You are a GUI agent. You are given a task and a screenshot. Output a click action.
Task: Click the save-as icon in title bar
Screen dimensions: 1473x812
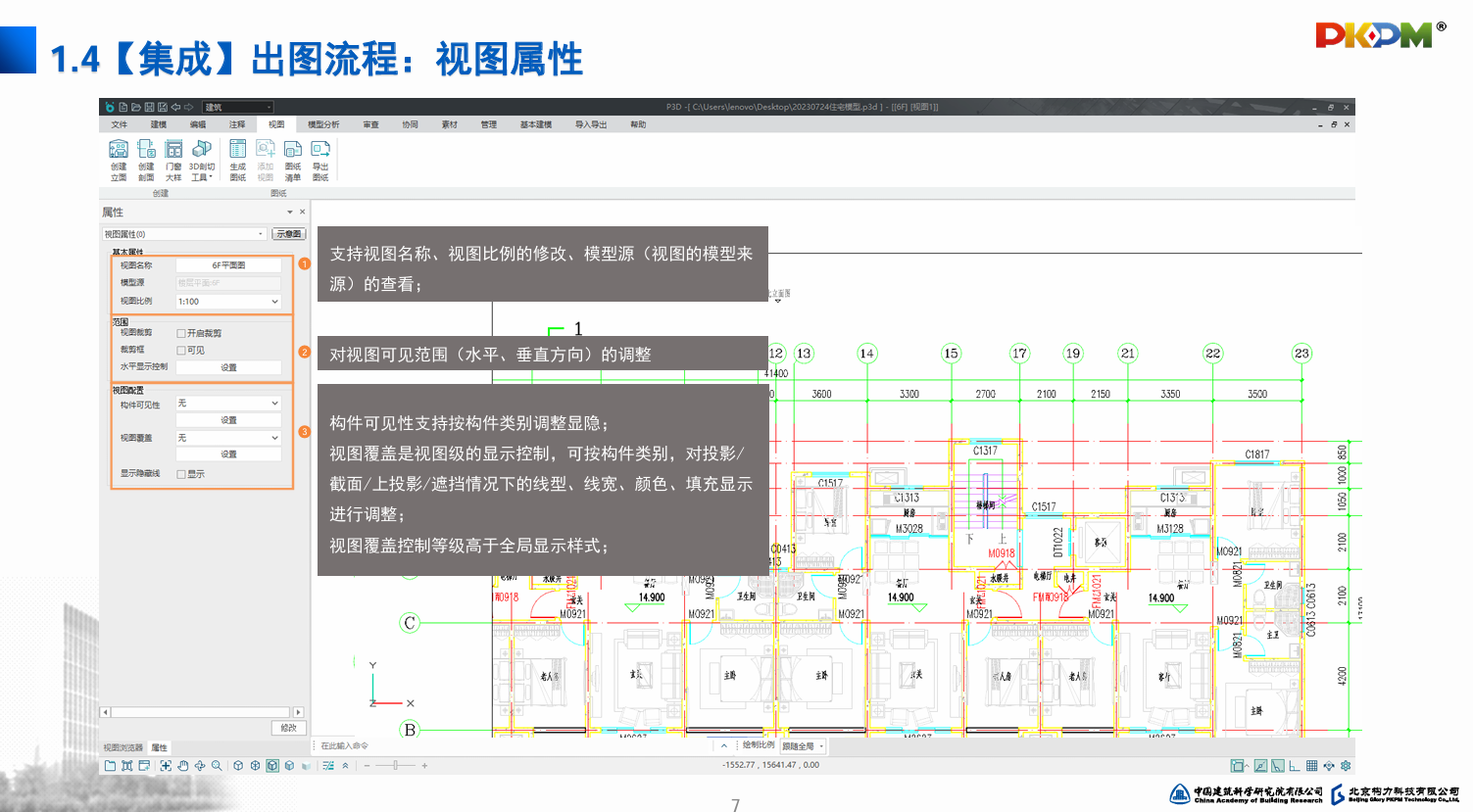click(163, 107)
